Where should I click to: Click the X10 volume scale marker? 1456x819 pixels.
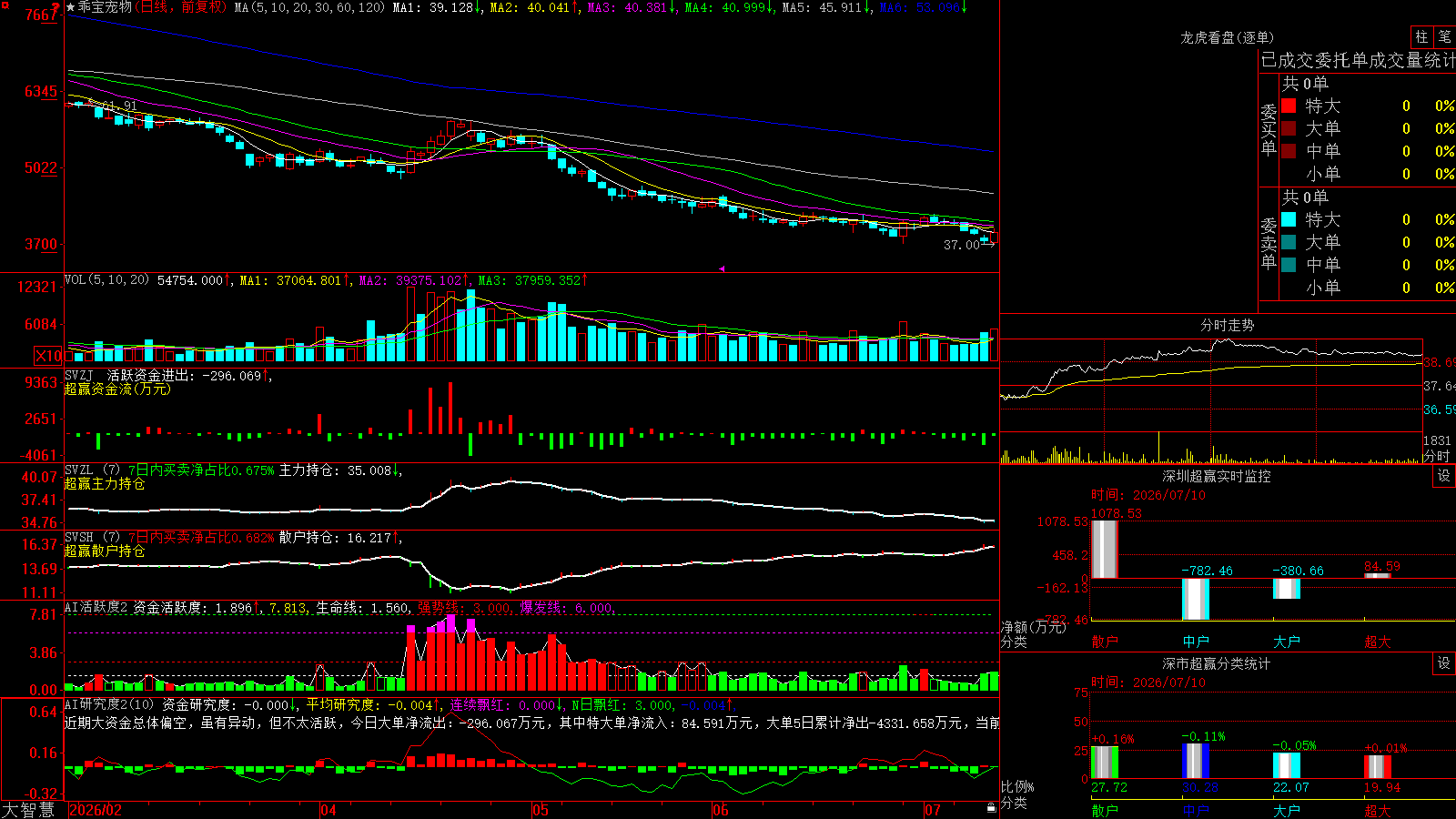click(x=48, y=356)
